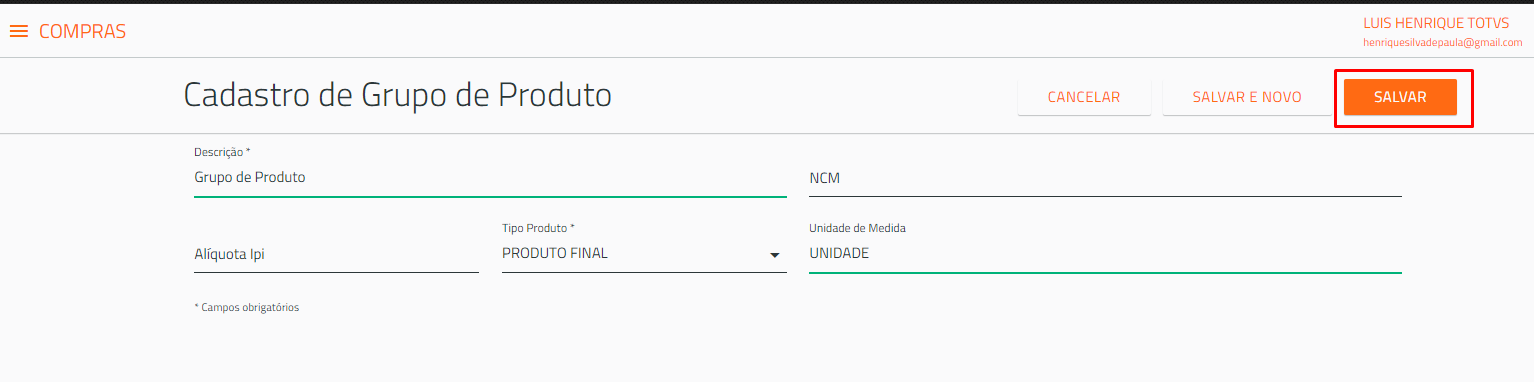Click the Grupo de Produto text value
The height and width of the screenshot is (382, 1534).
(249, 177)
